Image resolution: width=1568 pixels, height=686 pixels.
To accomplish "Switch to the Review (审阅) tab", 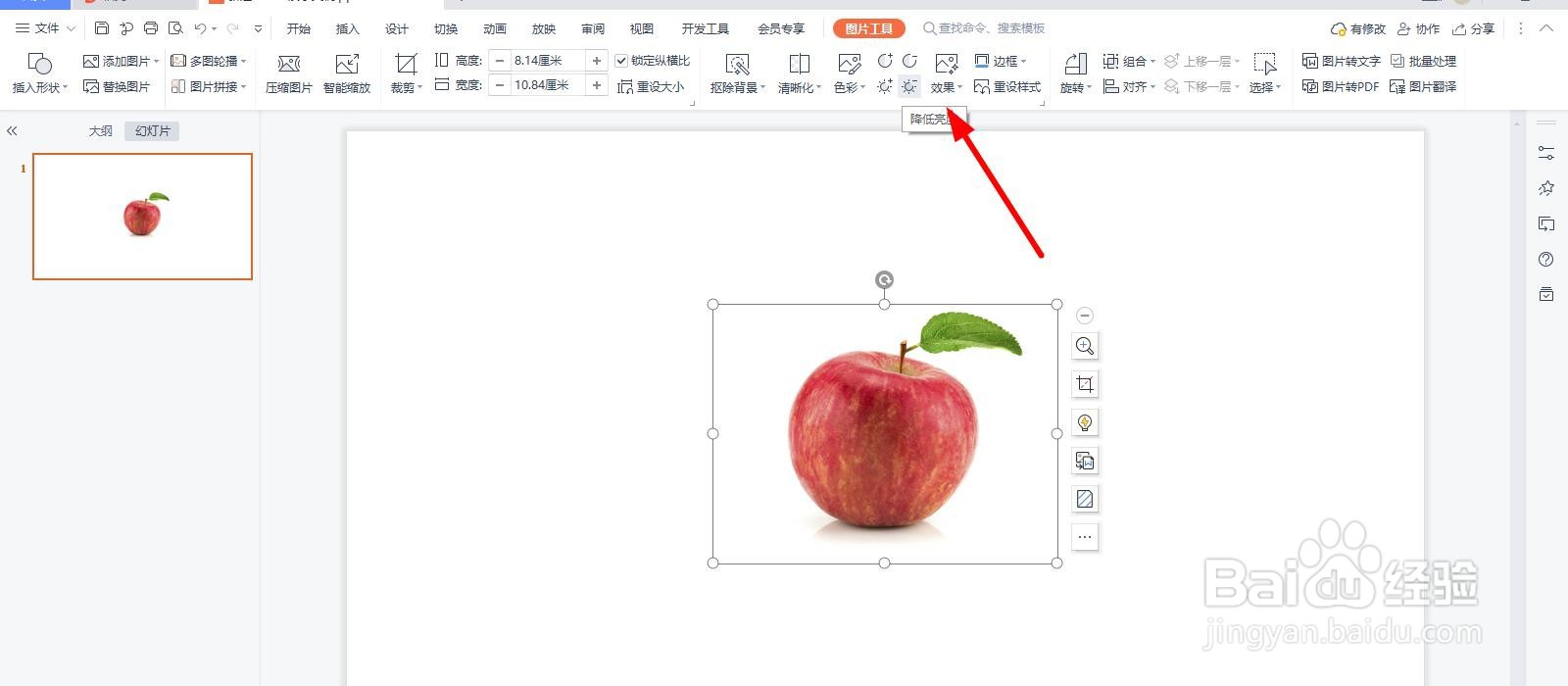I will tap(592, 28).
